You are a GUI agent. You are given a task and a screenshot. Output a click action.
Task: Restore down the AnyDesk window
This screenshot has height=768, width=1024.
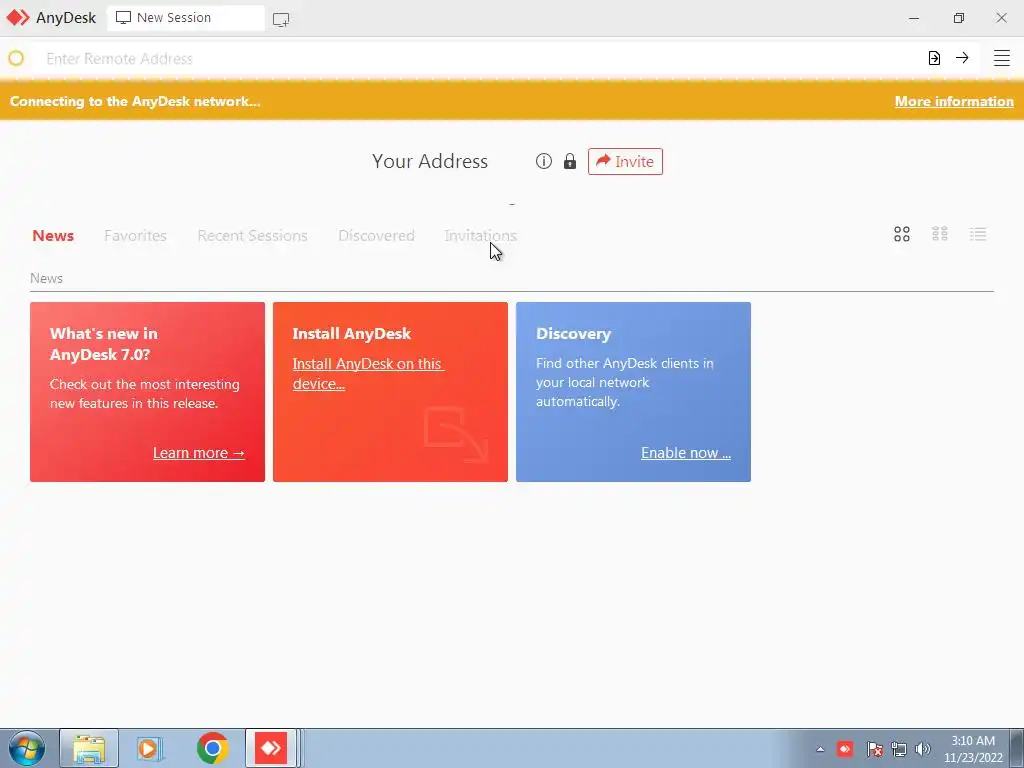[958, 18]
